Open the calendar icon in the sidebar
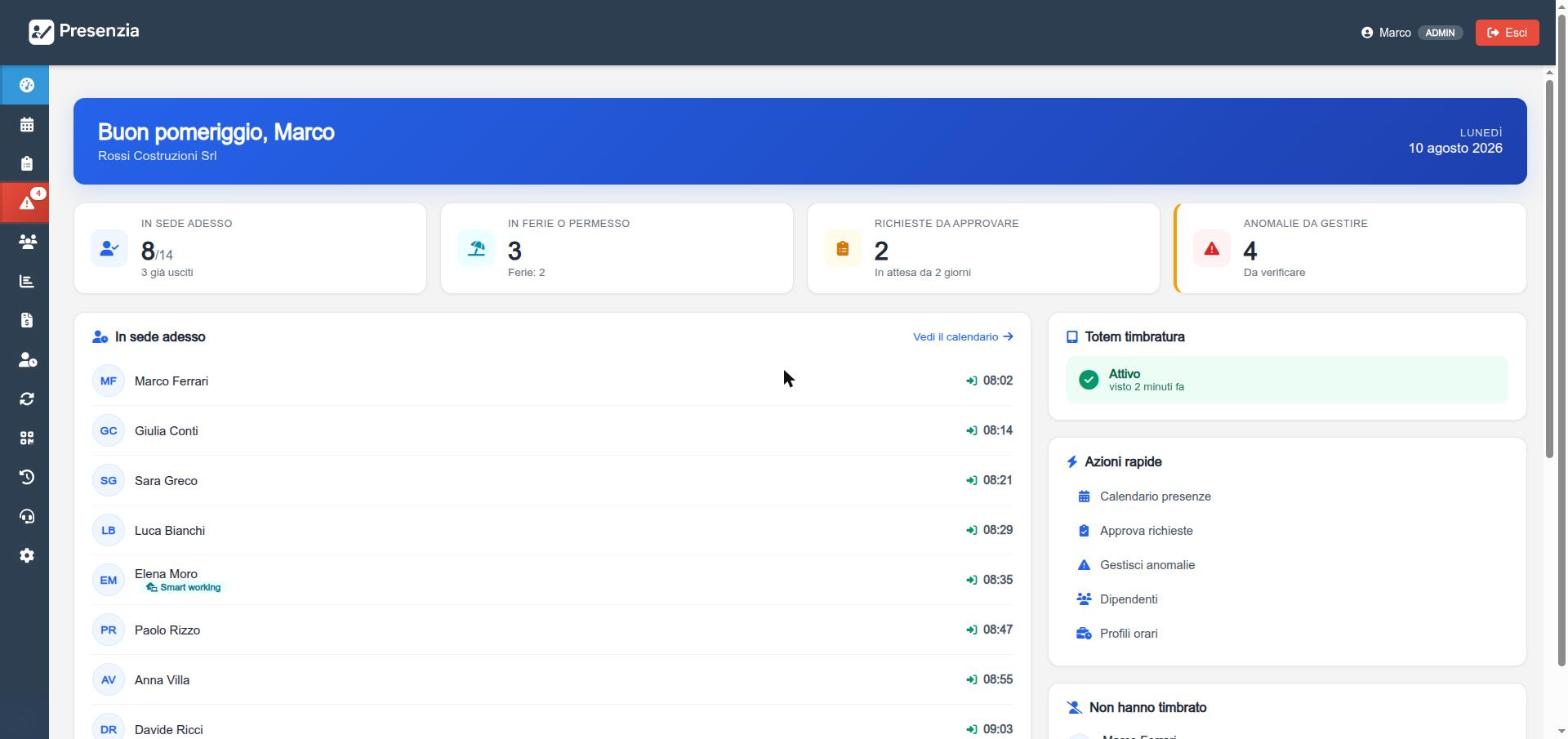Screen dimensions: 1568x739 (x=26, y=125)
